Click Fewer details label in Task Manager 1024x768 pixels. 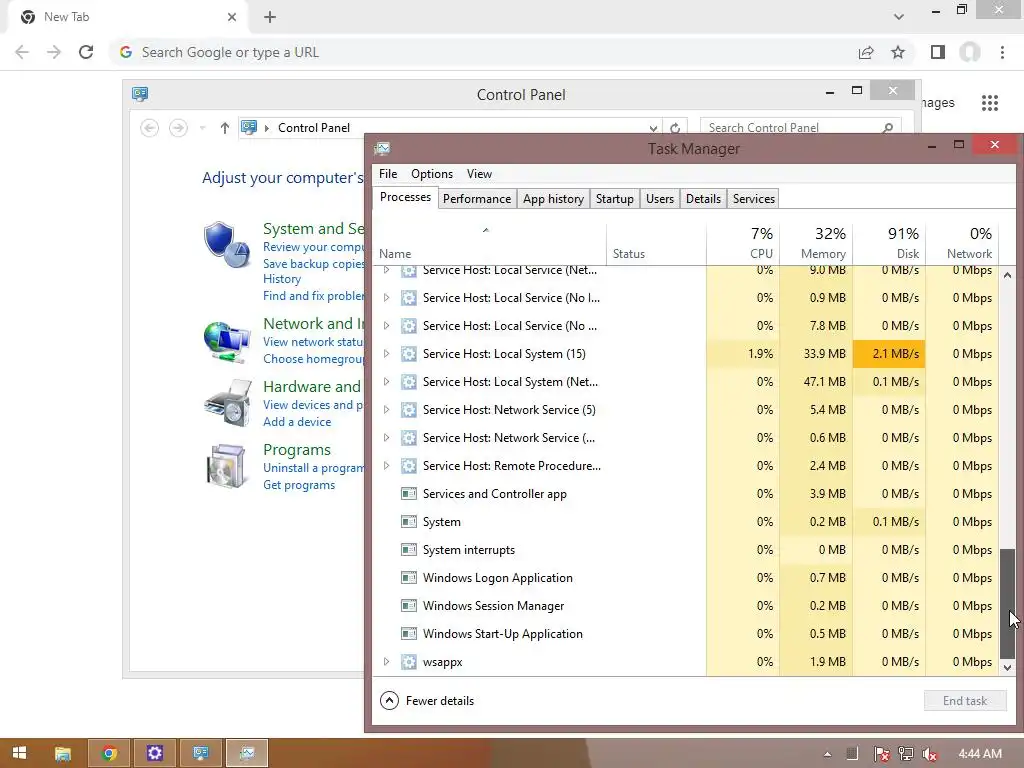(x=440, y=701)
